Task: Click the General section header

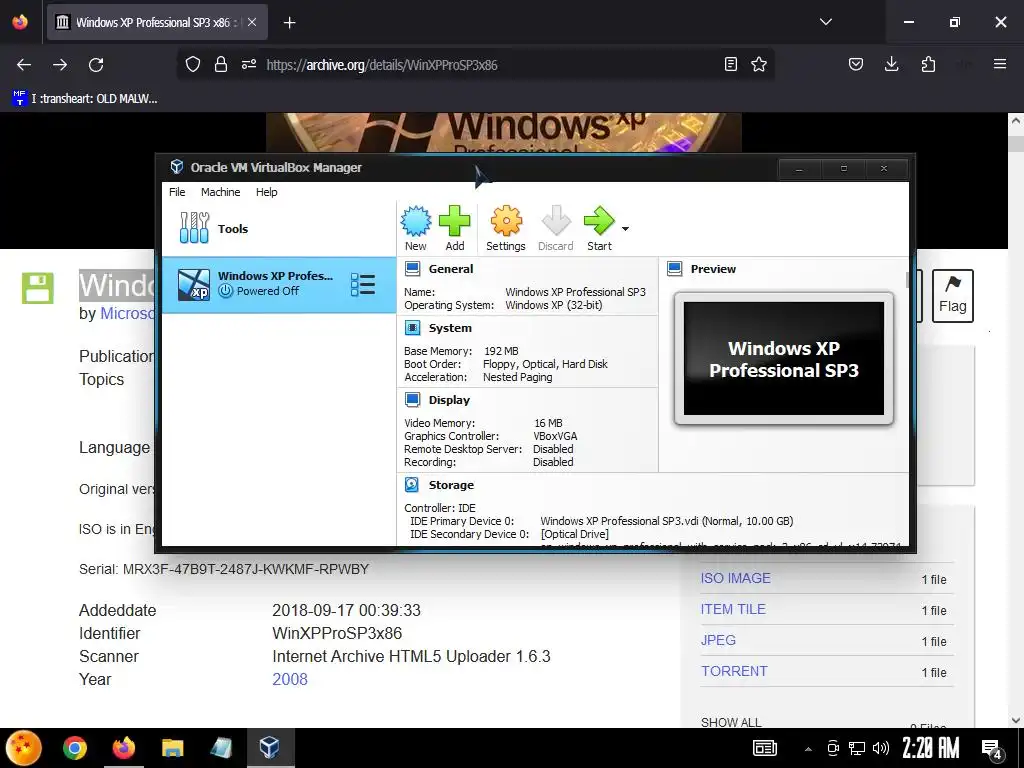Action: click(x=451, y=269)
